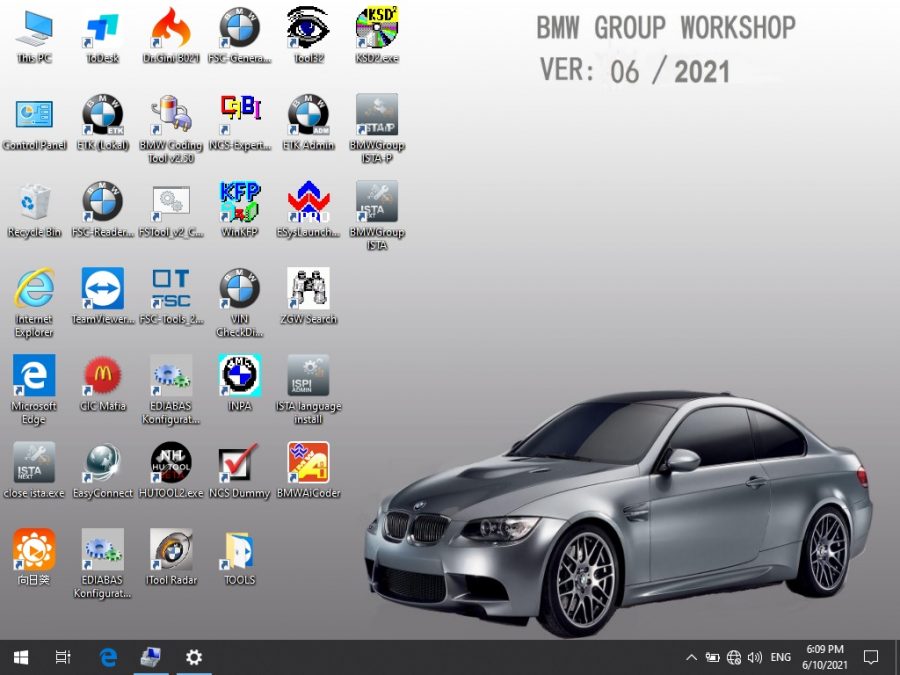
Task: Open the Start menu
Action: [x=20, y=657]
